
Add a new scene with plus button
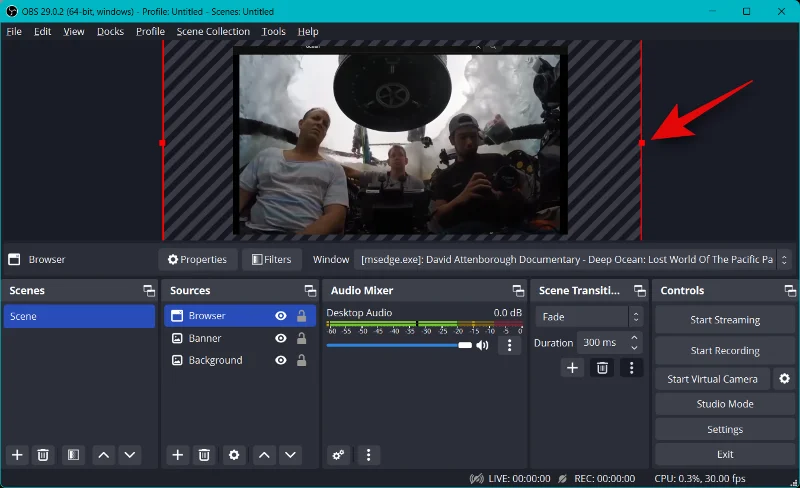pyautogui.click(x=17, y=455)
